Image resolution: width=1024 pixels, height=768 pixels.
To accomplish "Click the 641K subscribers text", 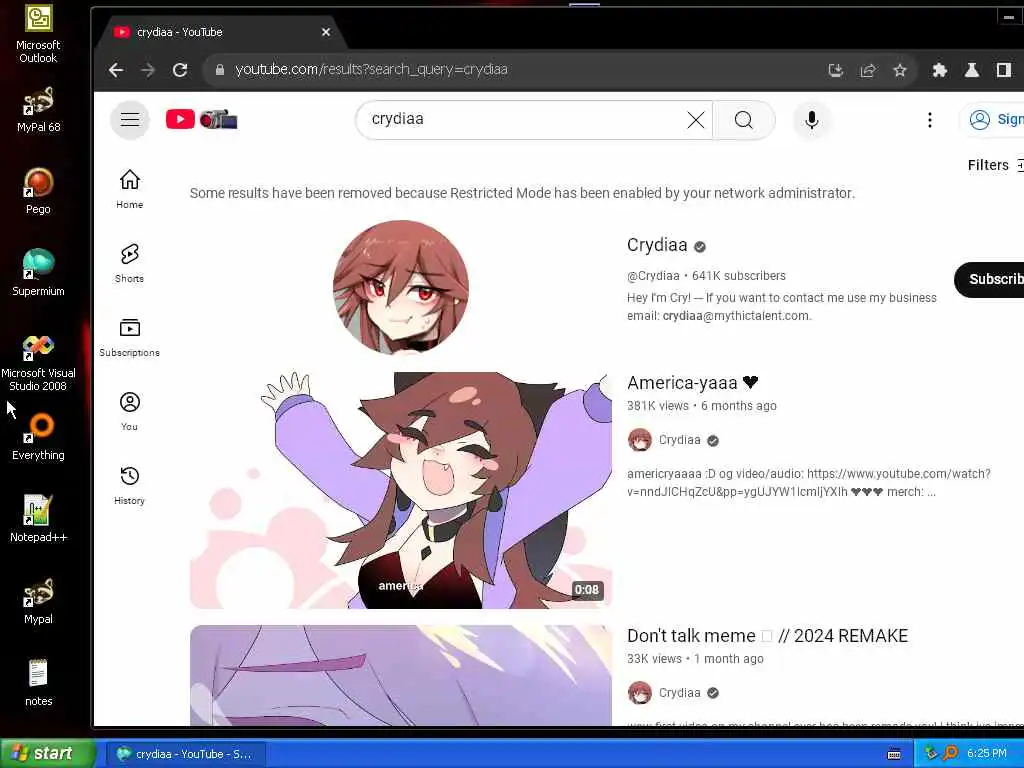I will click(x=739, y=276).
